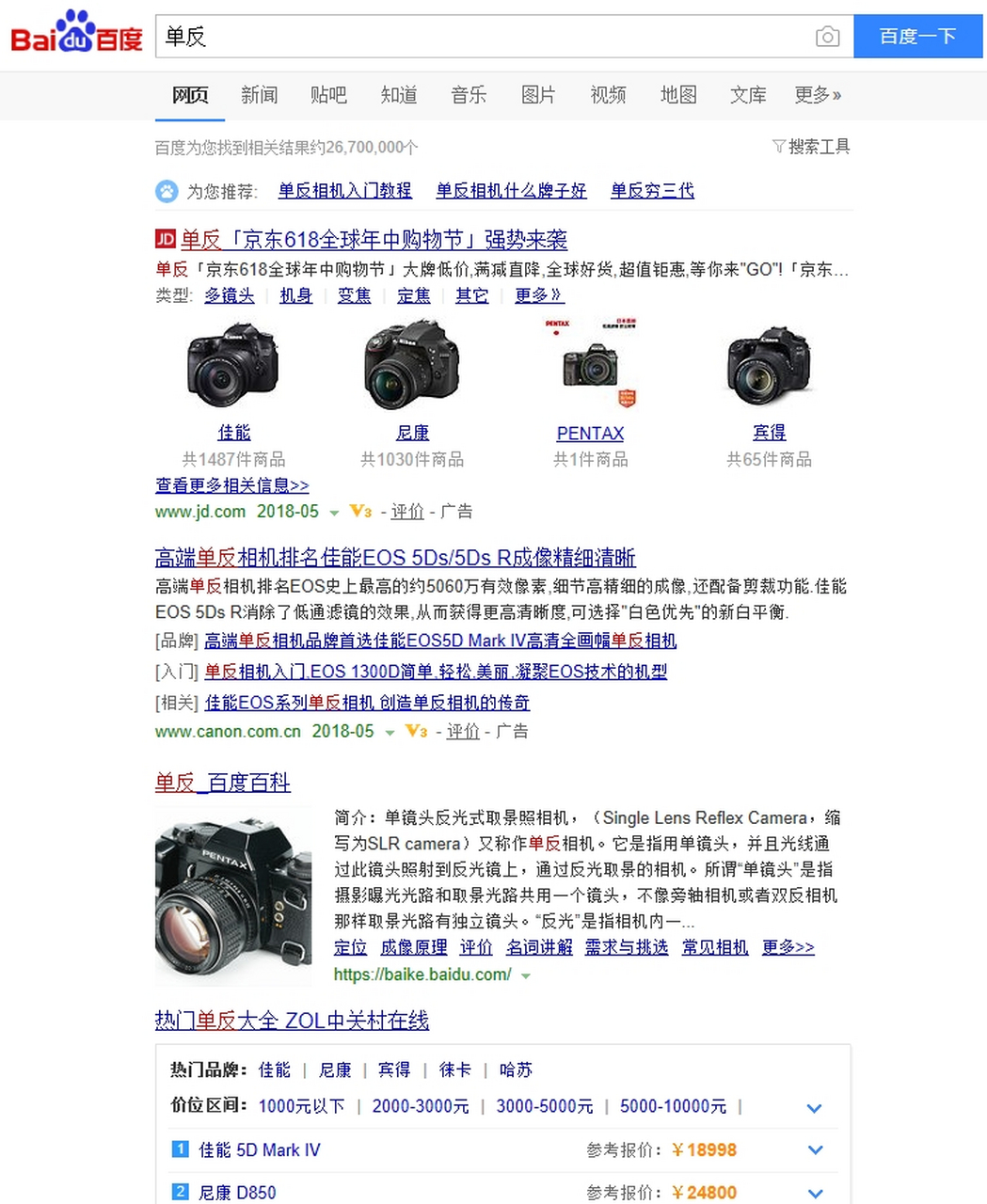
Task: Select 2000-3000元 price range
Action: point(421,1106)
